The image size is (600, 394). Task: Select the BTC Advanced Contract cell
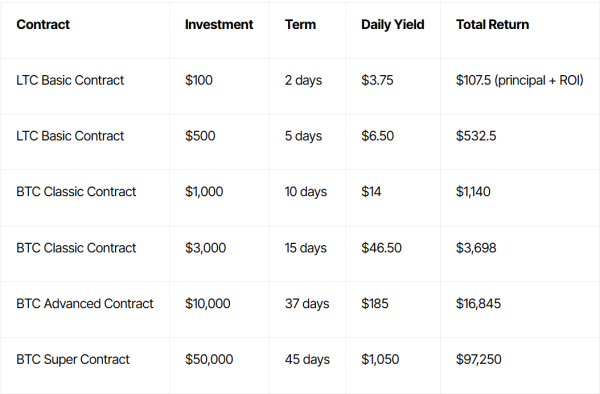(85, 304)
